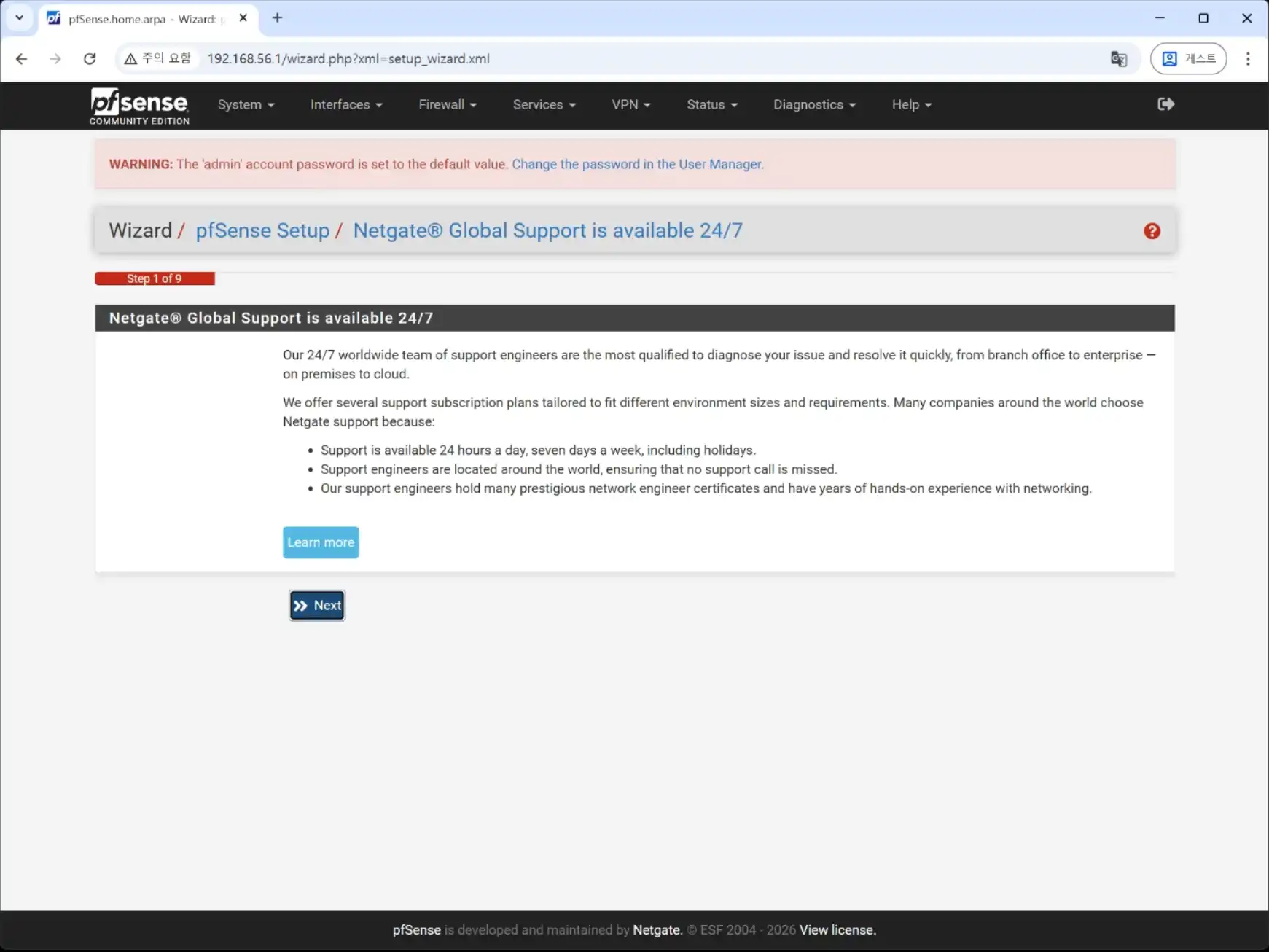Open the browser three-dot menu
The width and height of the screenshot is (1269, 952).
pos(1248,59)
